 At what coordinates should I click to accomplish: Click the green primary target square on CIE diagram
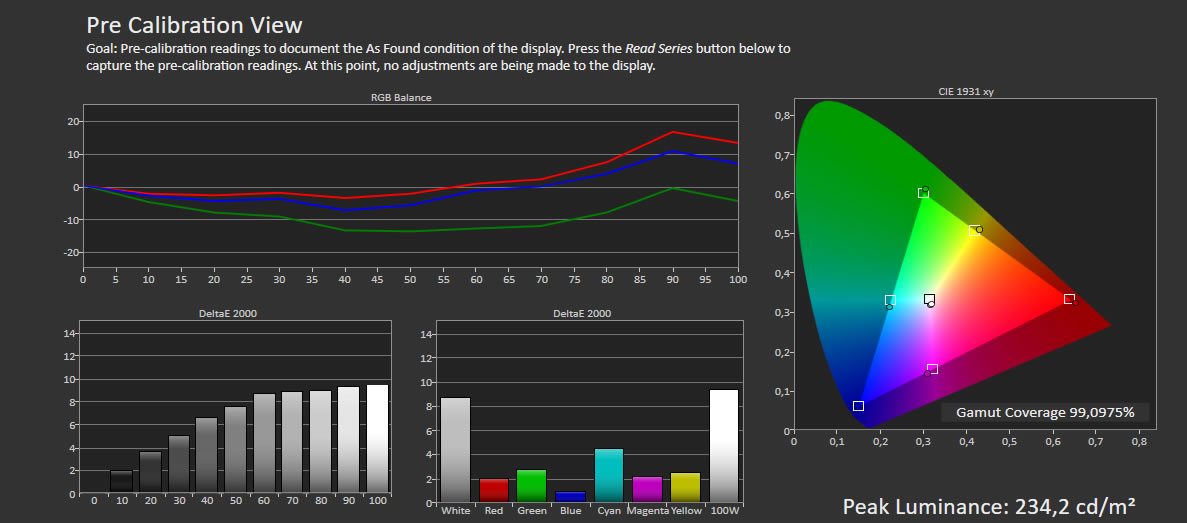click(x=924, y=193)
